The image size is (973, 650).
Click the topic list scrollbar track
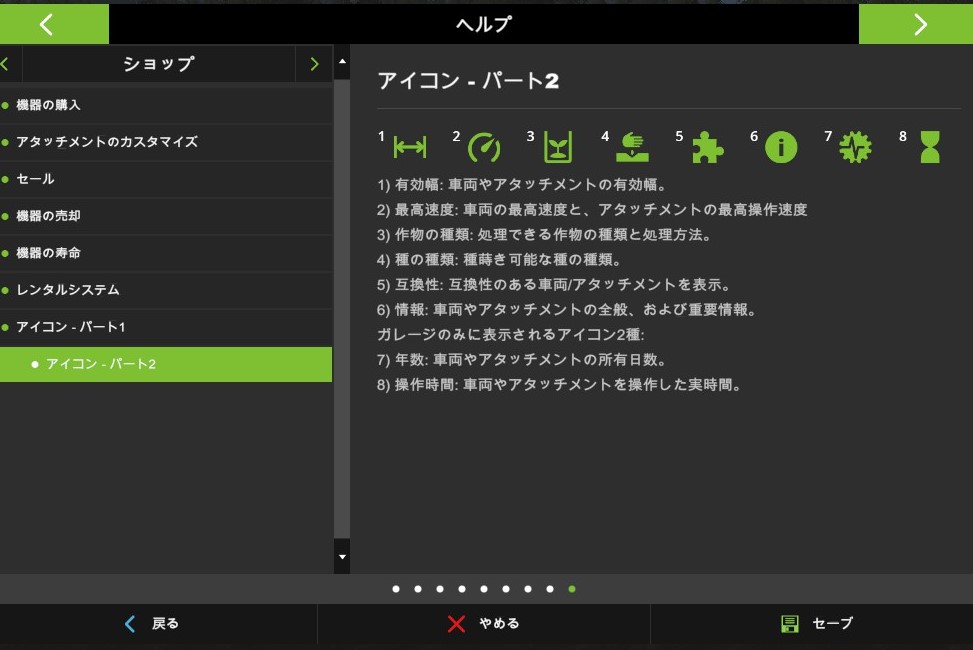342,309
